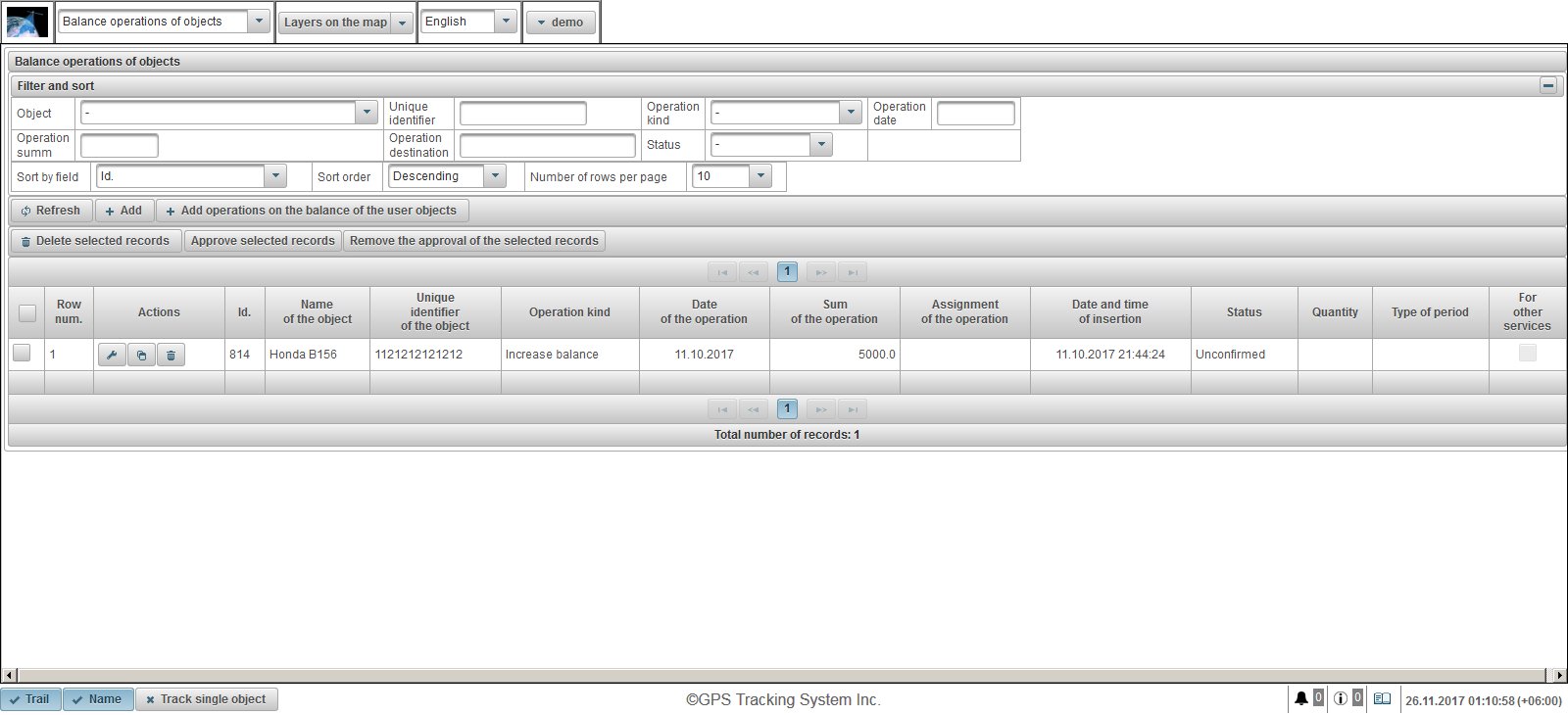Screen dimensions: 1568x715
Task: Toggle the Trail option in bottom bar
Action: pyautogui.click(x=30, y=699)
